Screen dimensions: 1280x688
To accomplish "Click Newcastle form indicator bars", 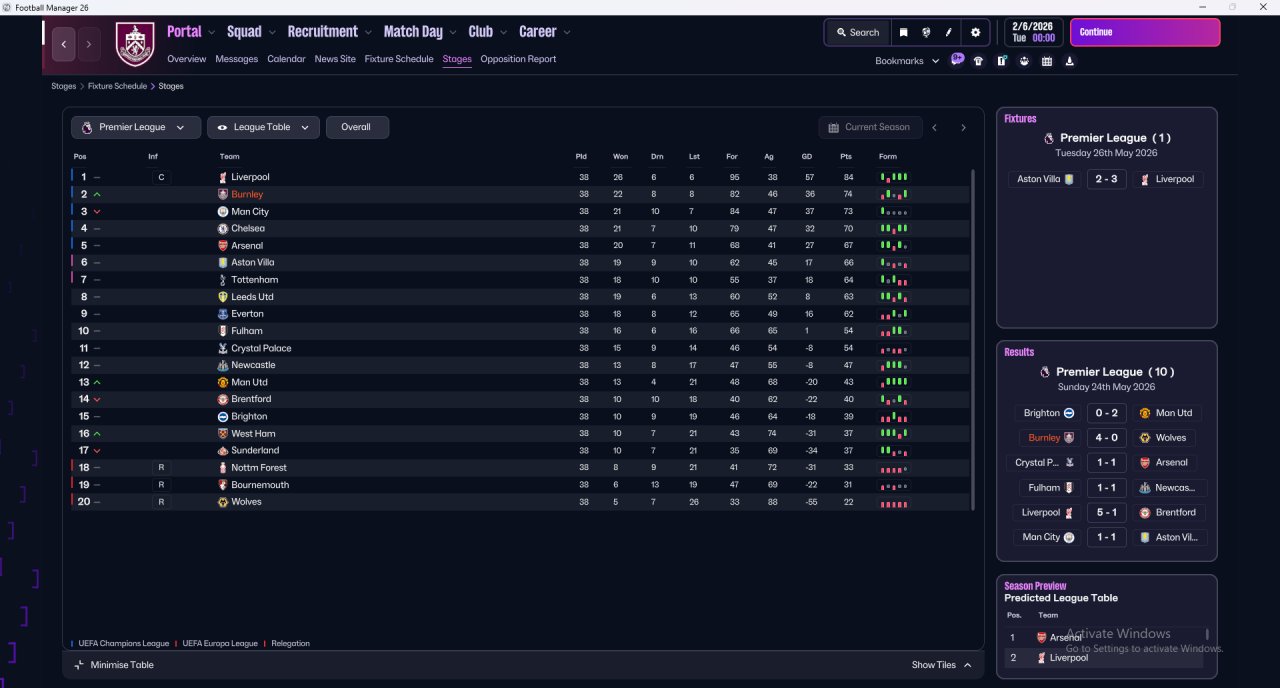I will point(894,366).
